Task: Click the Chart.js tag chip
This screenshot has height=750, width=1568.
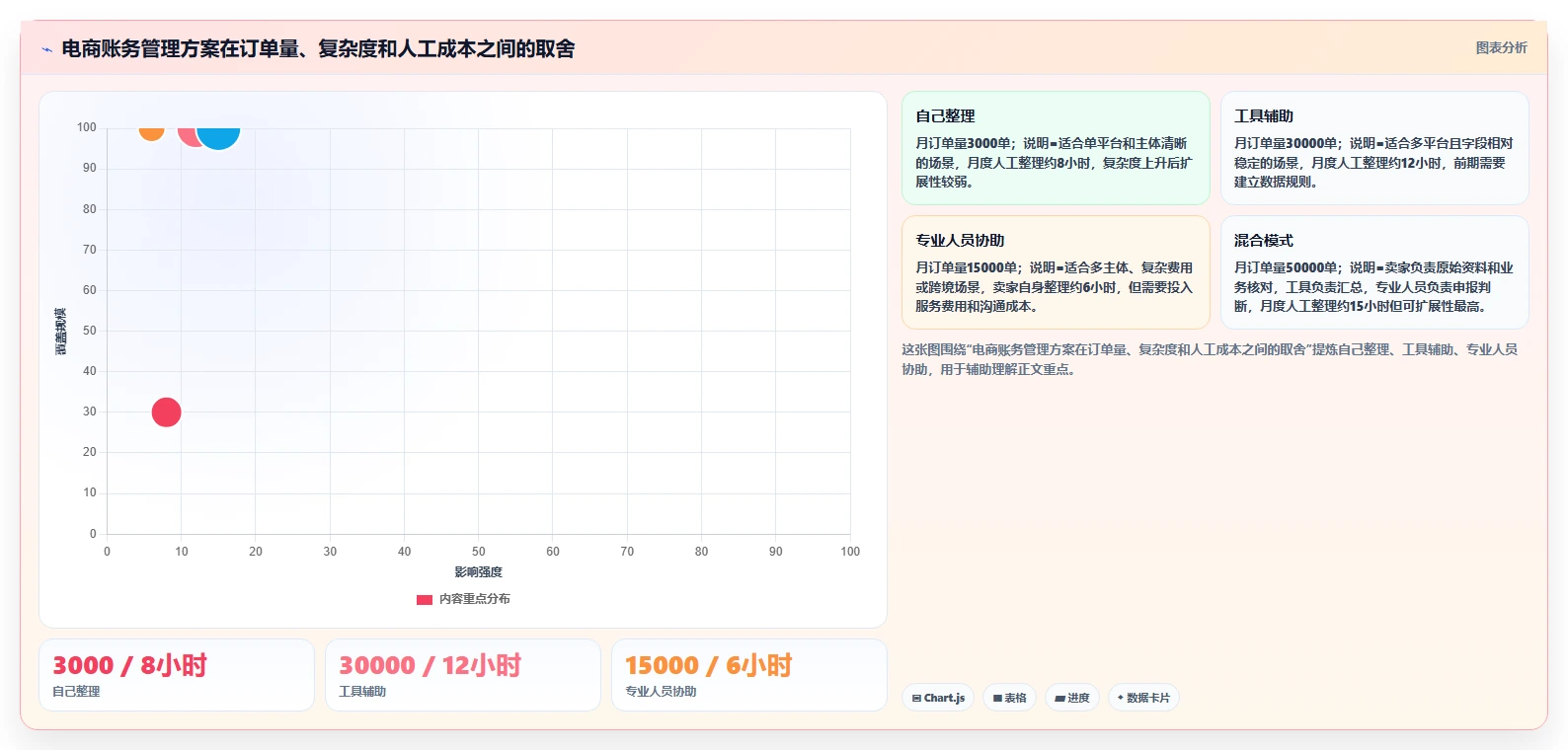Action: pos(938,698)
